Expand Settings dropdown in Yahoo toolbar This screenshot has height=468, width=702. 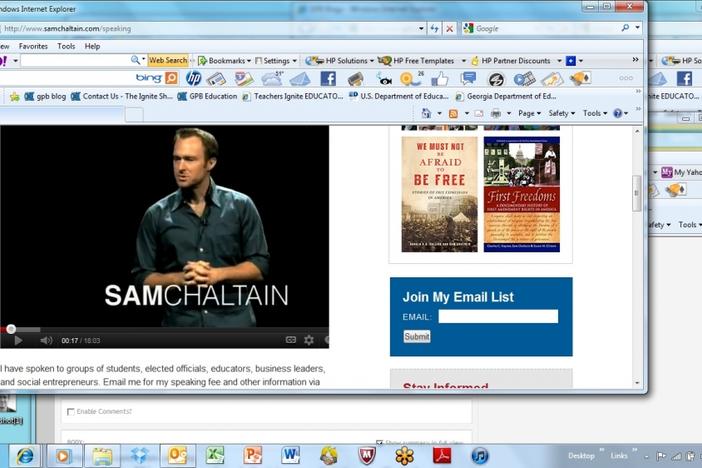coord(294,60)
